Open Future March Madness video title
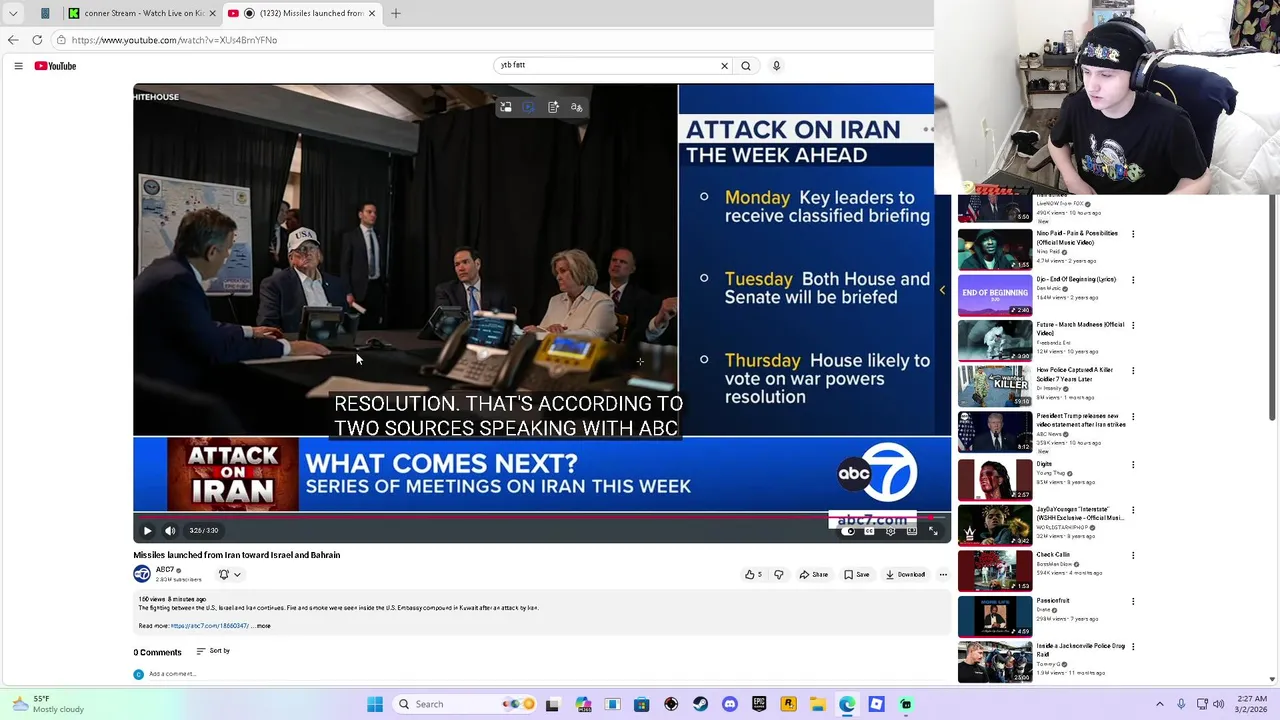This screenshot has width=1280, height=720. (x=1080, y=329)
